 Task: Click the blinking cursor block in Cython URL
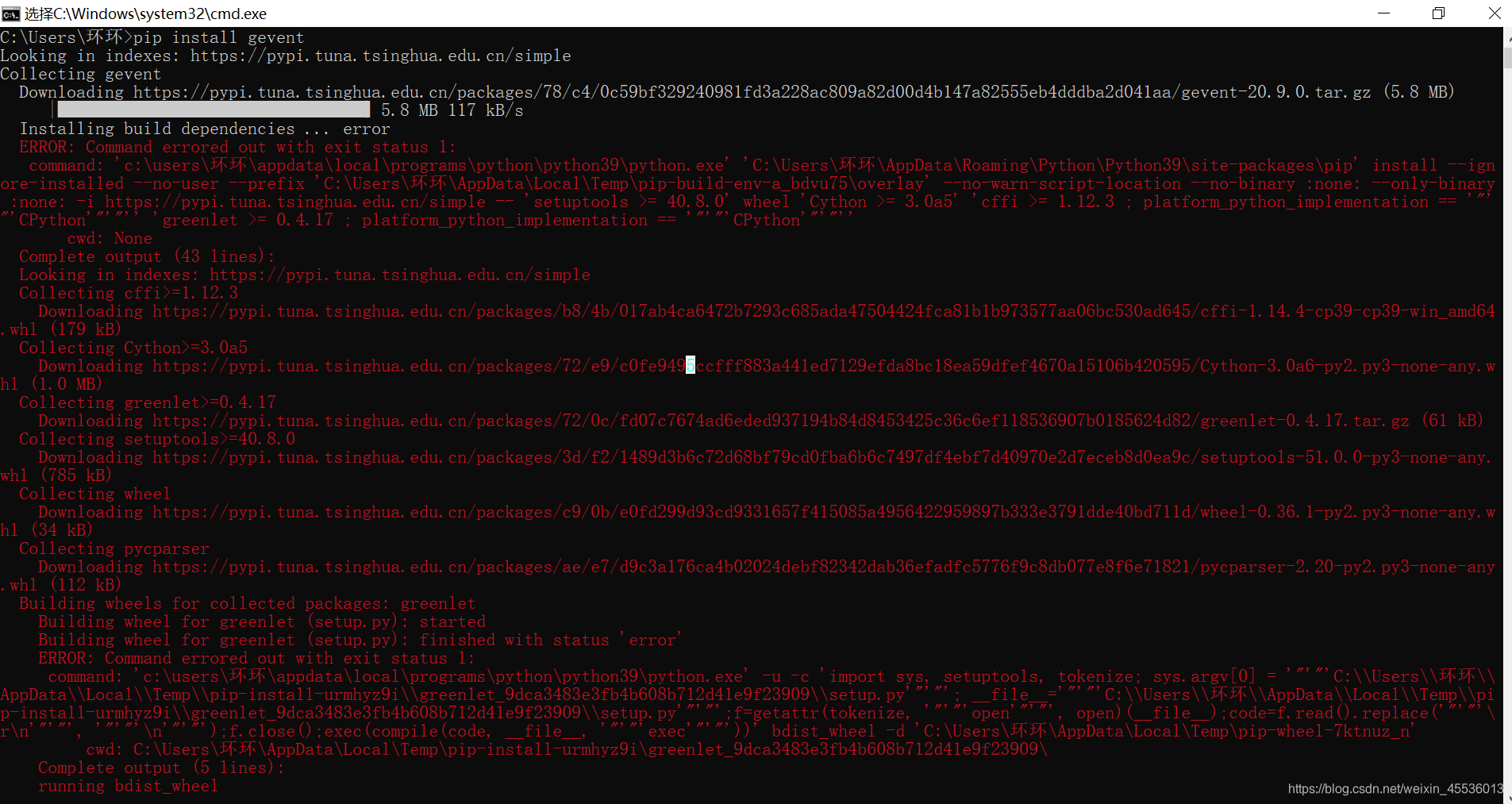coord(689,365)
